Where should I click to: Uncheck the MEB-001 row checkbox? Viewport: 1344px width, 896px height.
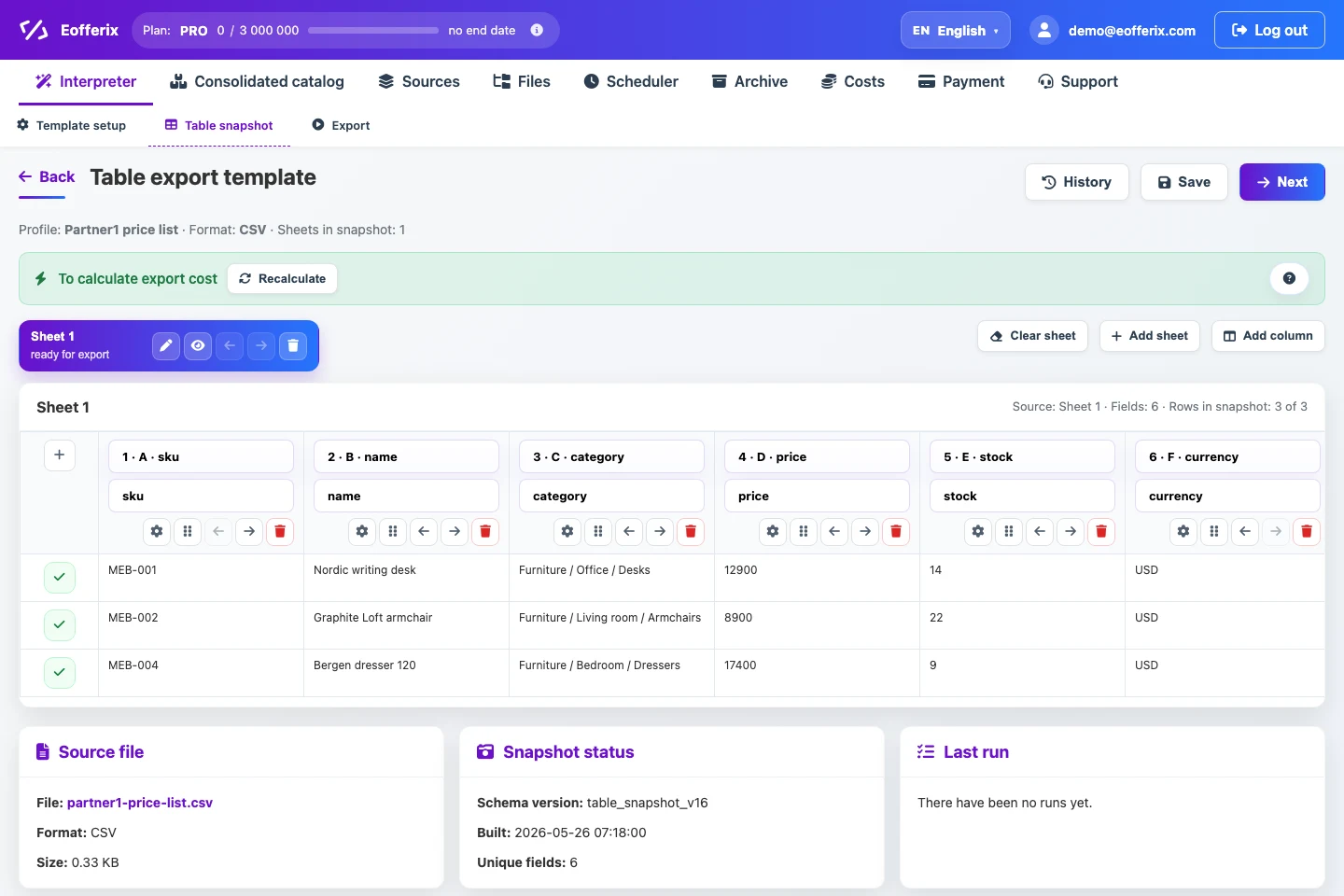pyautogui.click(x=59, y=577)
